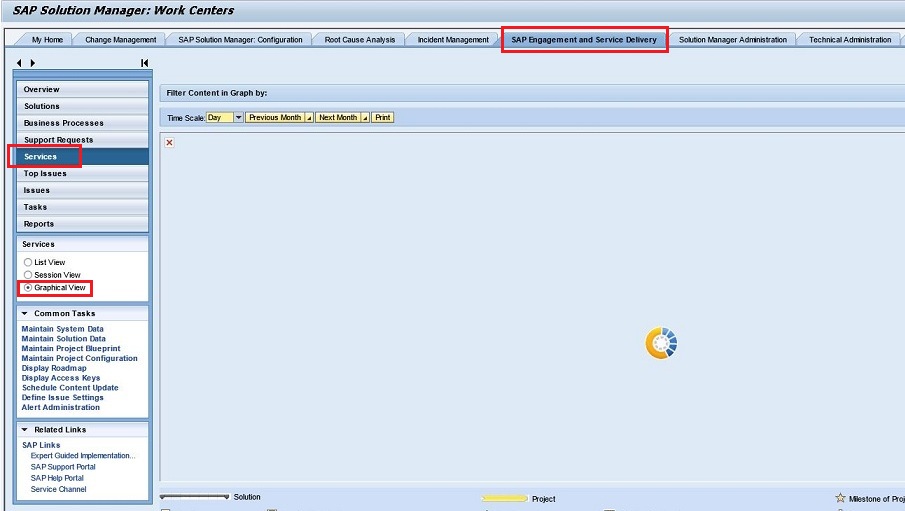Click the Time Scale Day input field

pos(220,117)
